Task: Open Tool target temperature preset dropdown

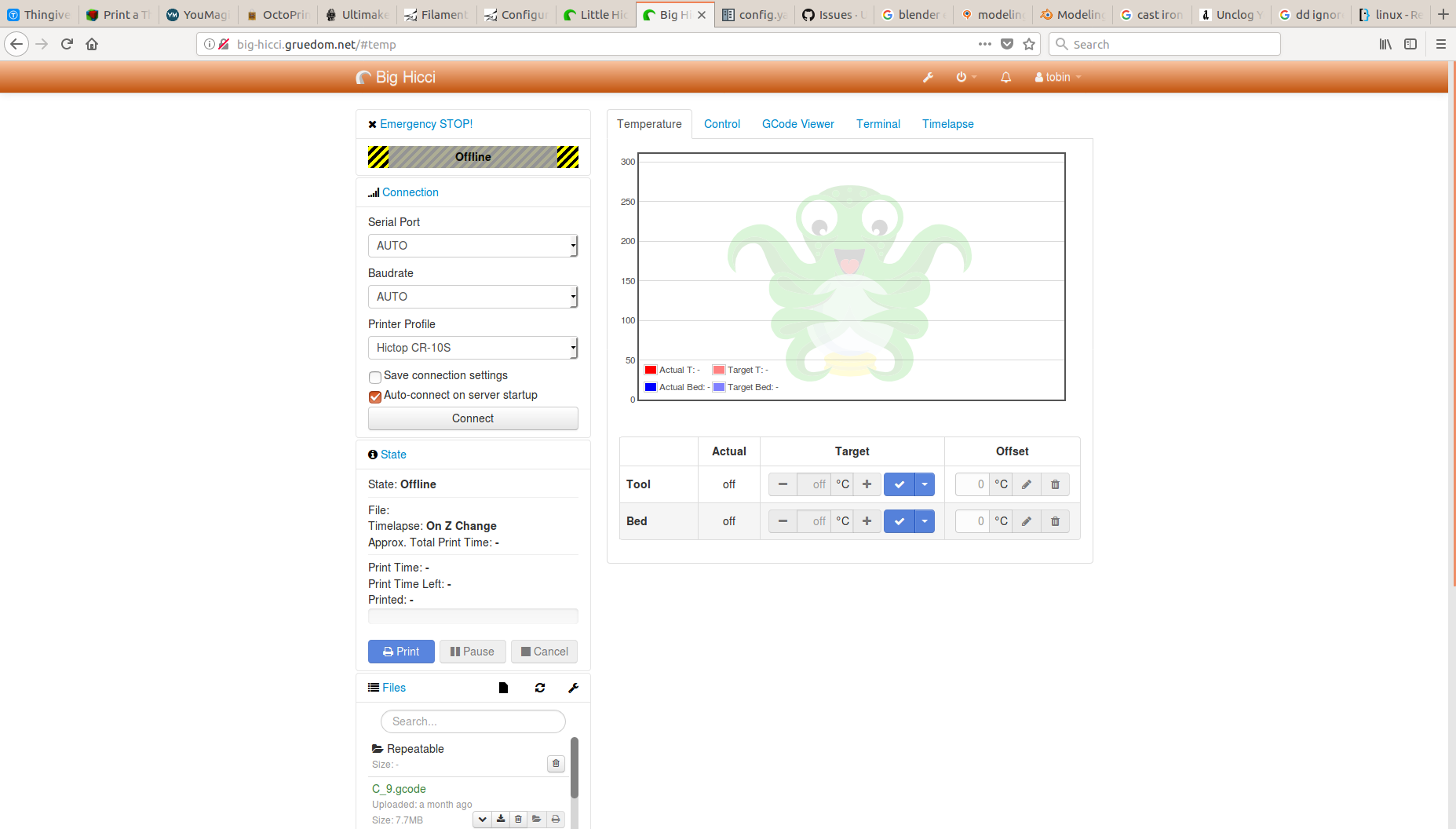Action: pyautogui.click(x=925, y=484)
